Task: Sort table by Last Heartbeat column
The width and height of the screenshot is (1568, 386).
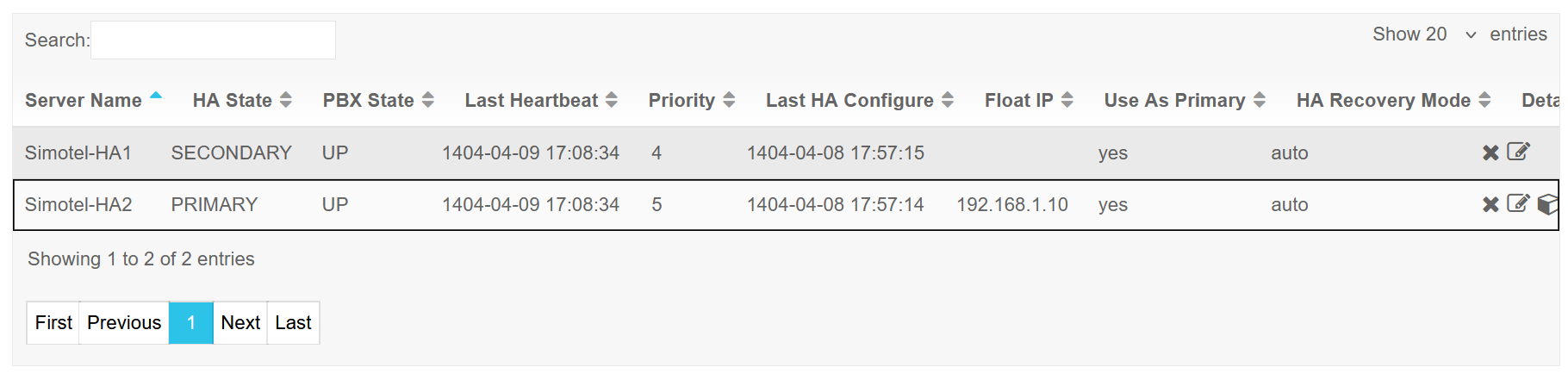Action: 541,100
